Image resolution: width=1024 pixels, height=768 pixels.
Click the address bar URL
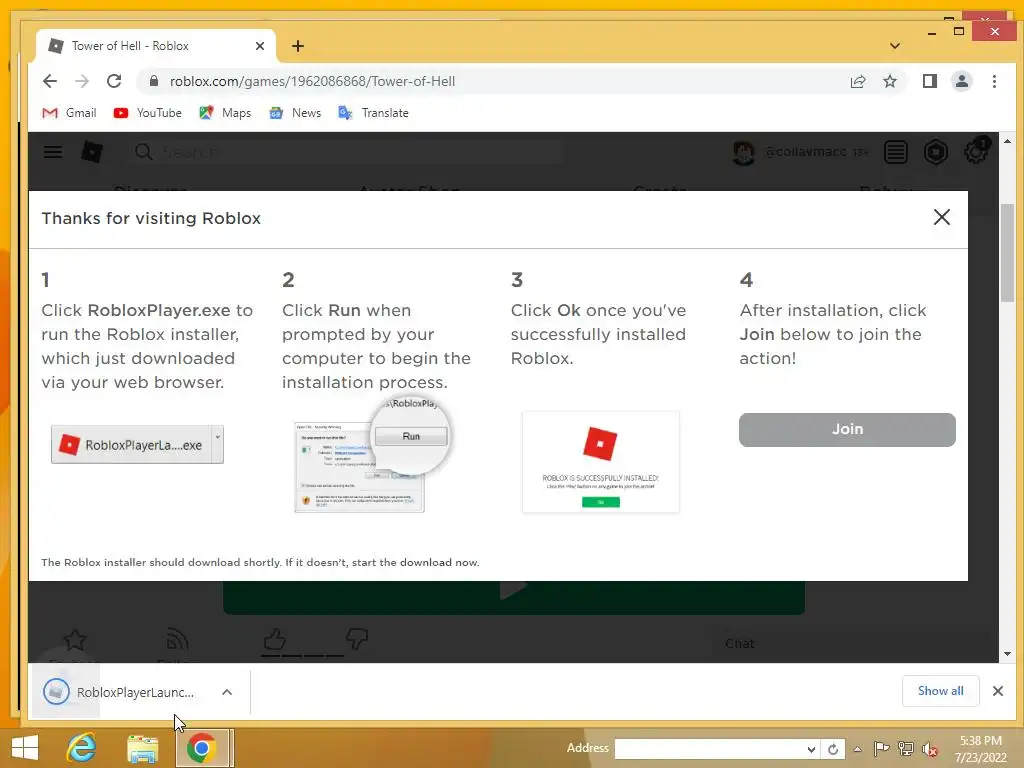312,81
